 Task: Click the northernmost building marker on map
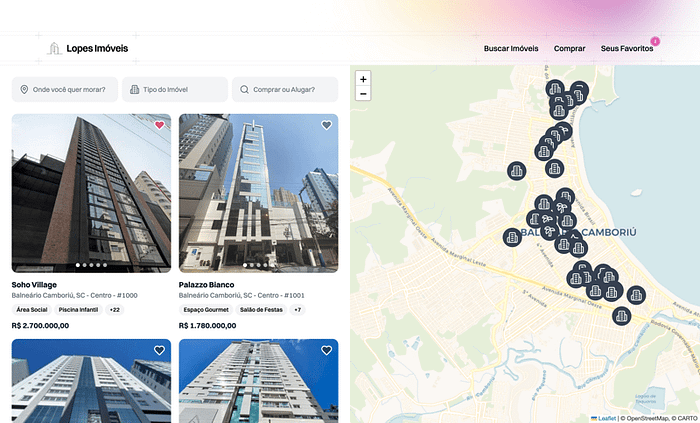pos(555,89)
